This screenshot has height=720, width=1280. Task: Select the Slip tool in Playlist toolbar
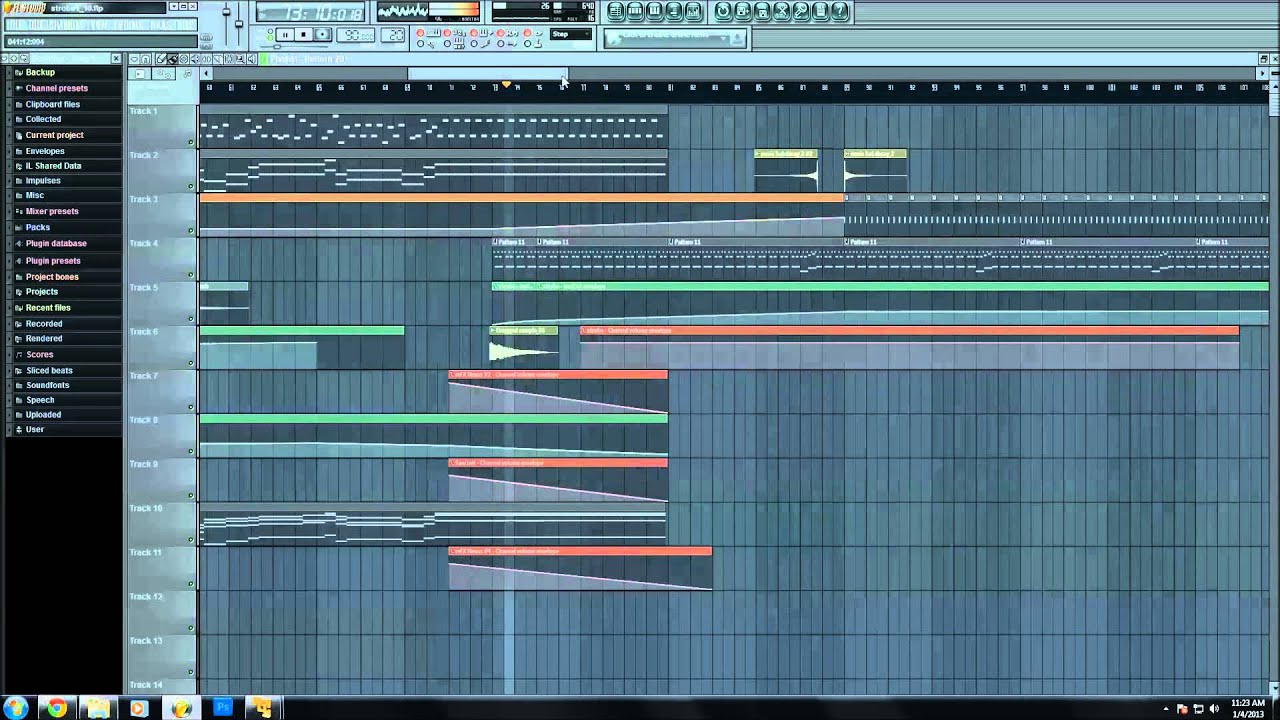207,59
